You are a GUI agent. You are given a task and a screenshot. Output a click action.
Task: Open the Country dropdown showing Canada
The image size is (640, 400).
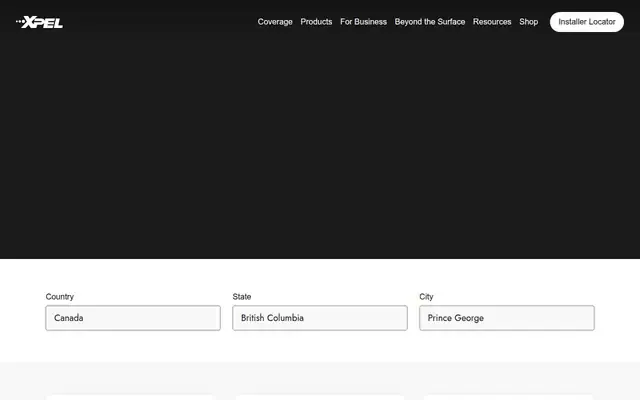point(133,318)
